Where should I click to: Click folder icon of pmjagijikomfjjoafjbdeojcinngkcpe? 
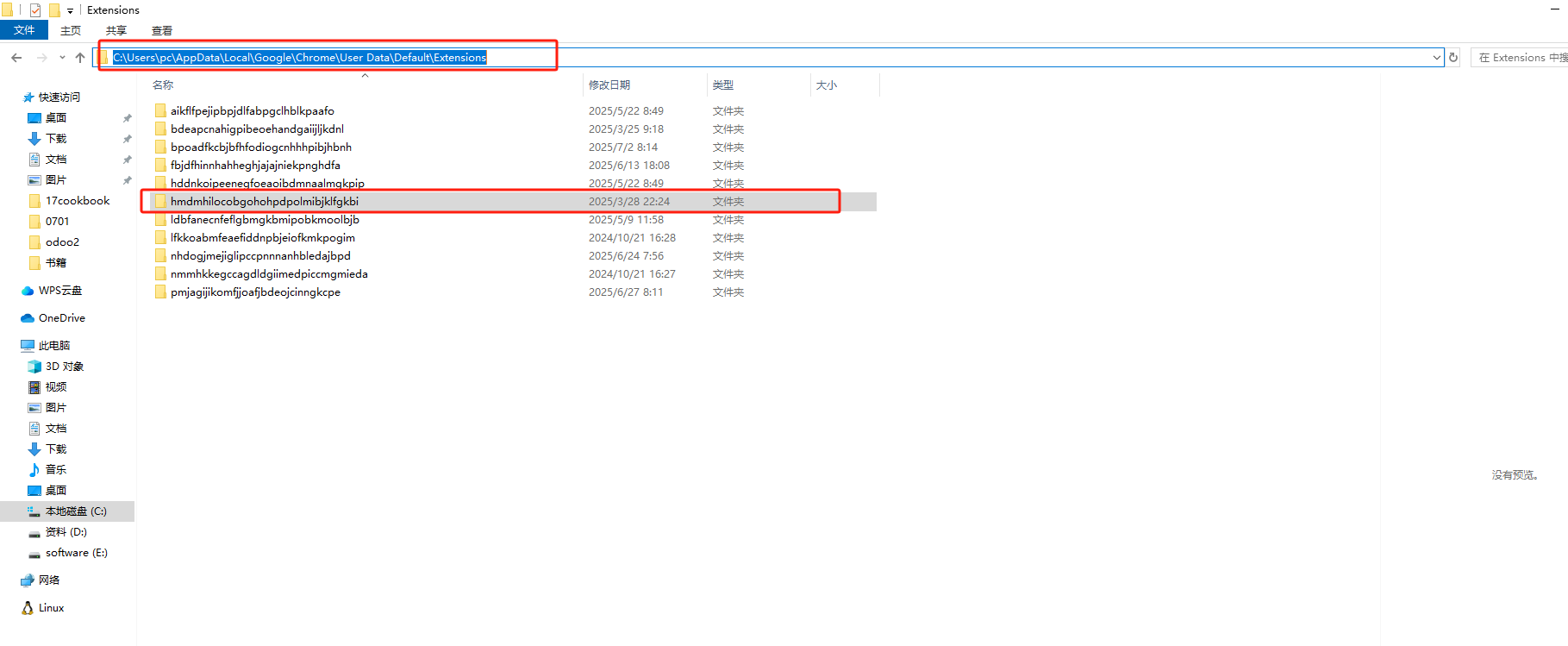[160, 292]
